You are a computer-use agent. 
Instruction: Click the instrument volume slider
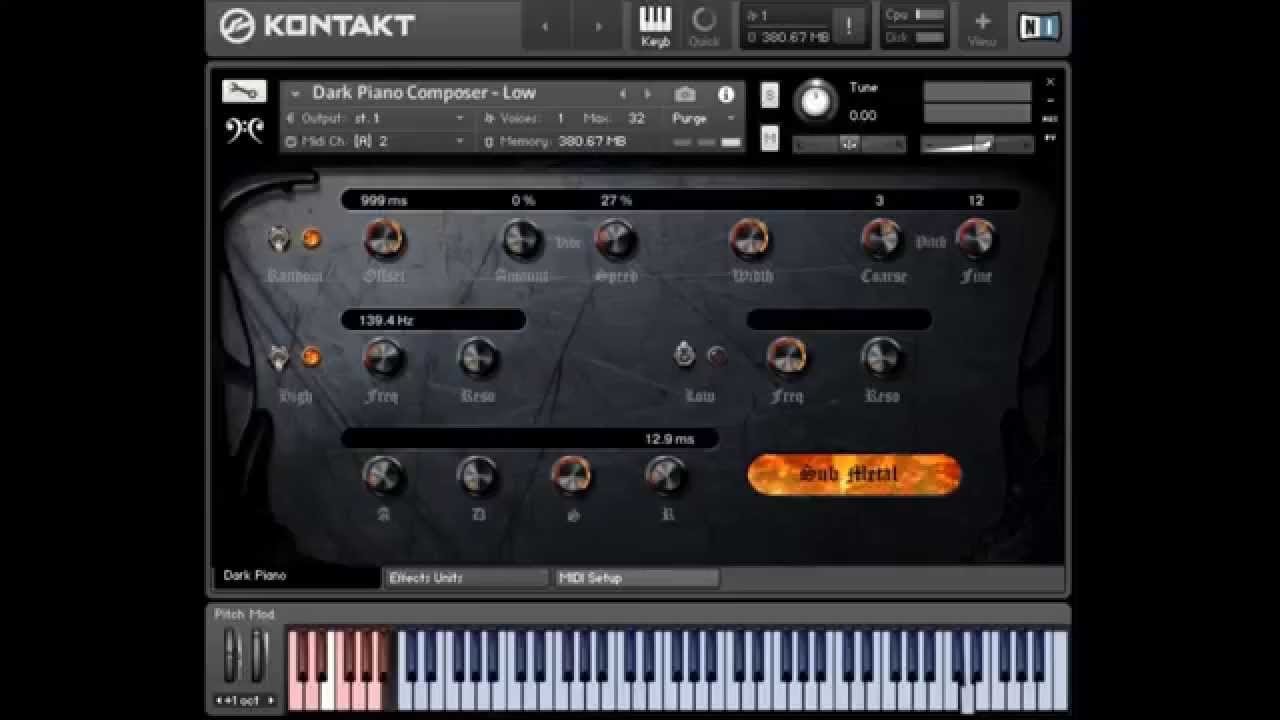tap(977, 145)
